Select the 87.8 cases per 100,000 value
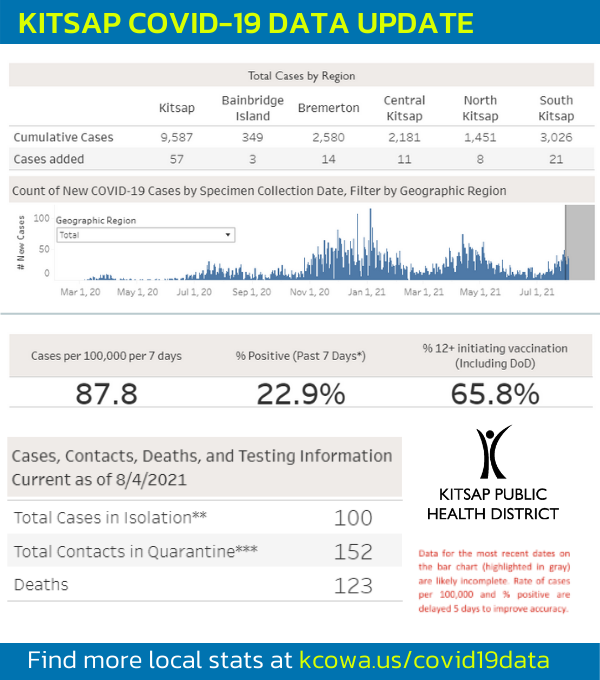Screen dimensions: 600x680 pyautogui.click(x=107, y=394)
